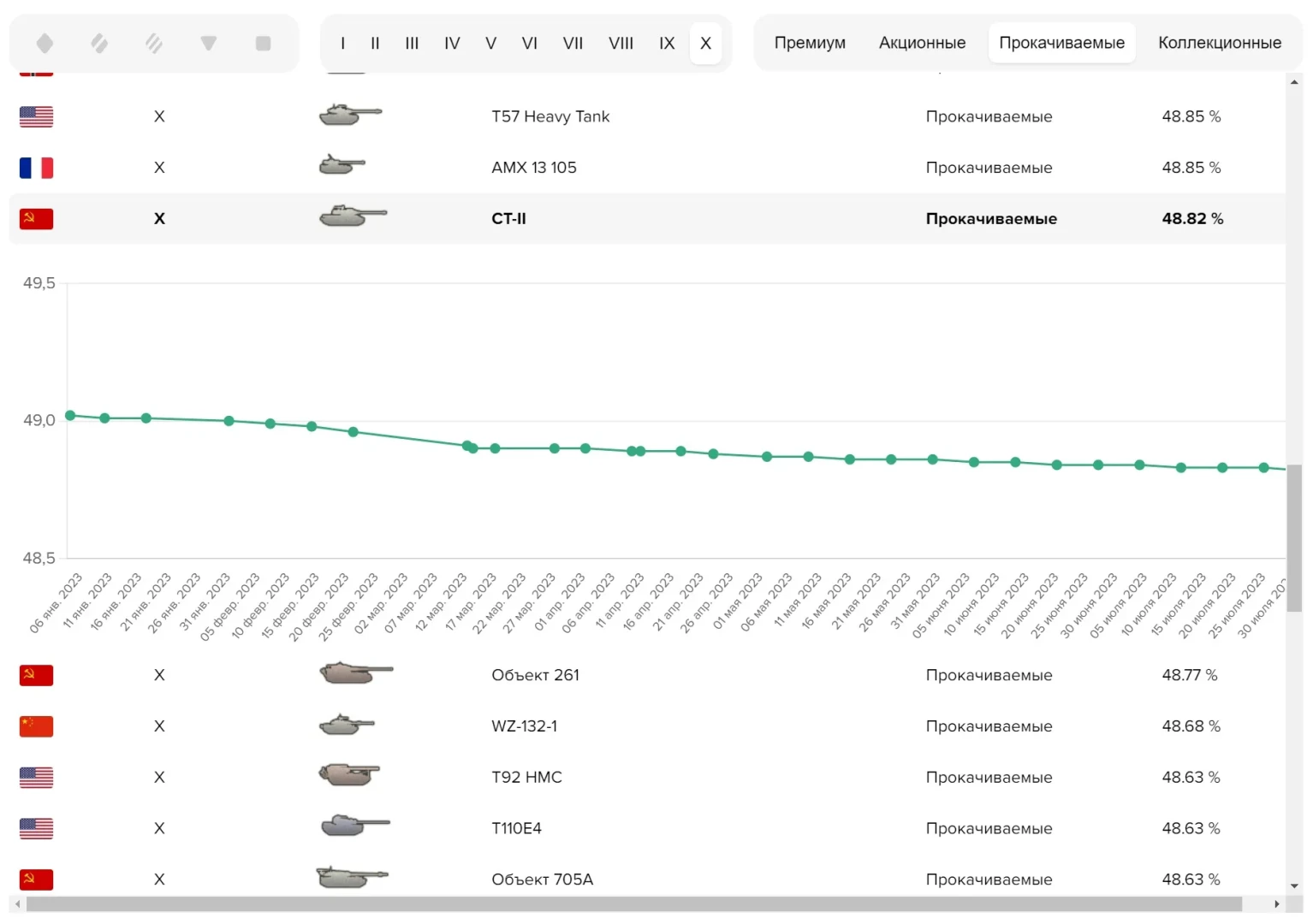Click the T57 Heavy Tank silhouette icon
This screenshot has height=924, width=1313.
[349, 115]
